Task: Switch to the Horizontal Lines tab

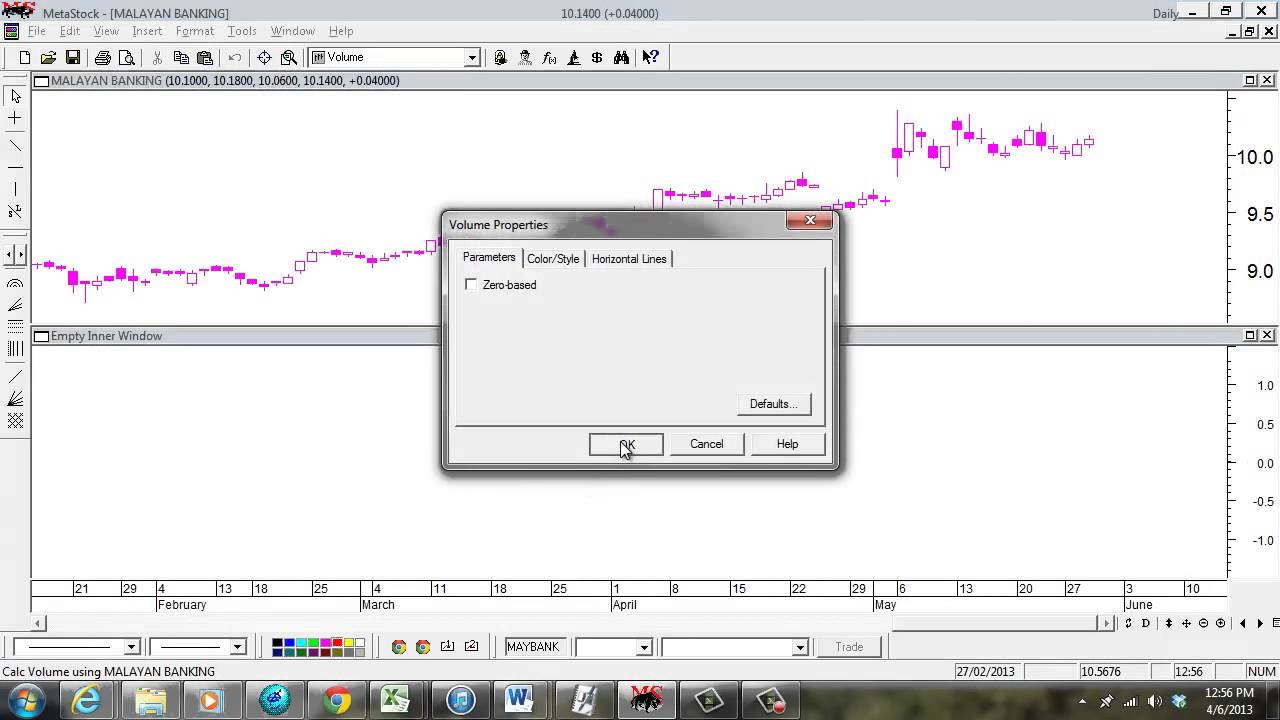Action: click(x=629, y=259)
